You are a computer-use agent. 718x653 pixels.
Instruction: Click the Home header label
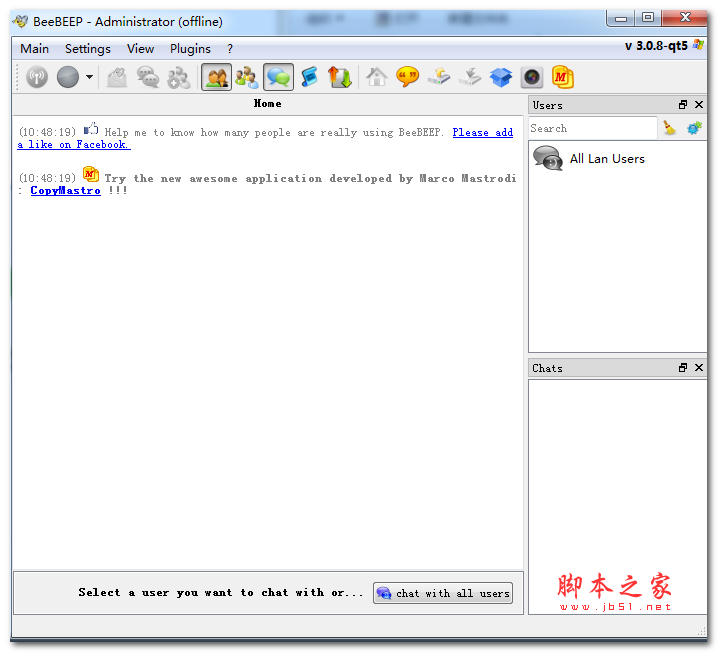[x=267, y=103]
